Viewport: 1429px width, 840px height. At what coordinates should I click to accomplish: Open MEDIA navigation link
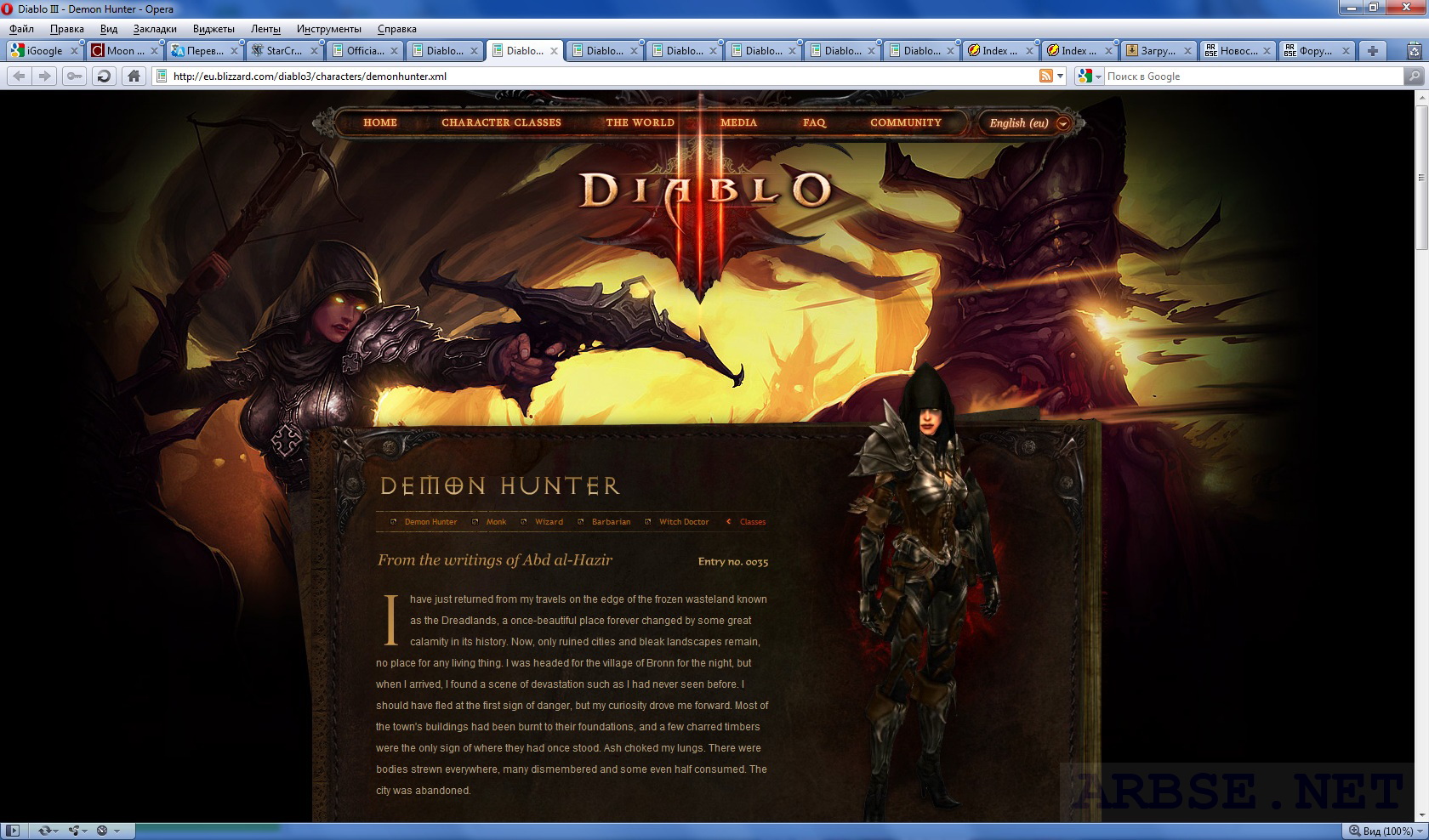tap(738, 122)
